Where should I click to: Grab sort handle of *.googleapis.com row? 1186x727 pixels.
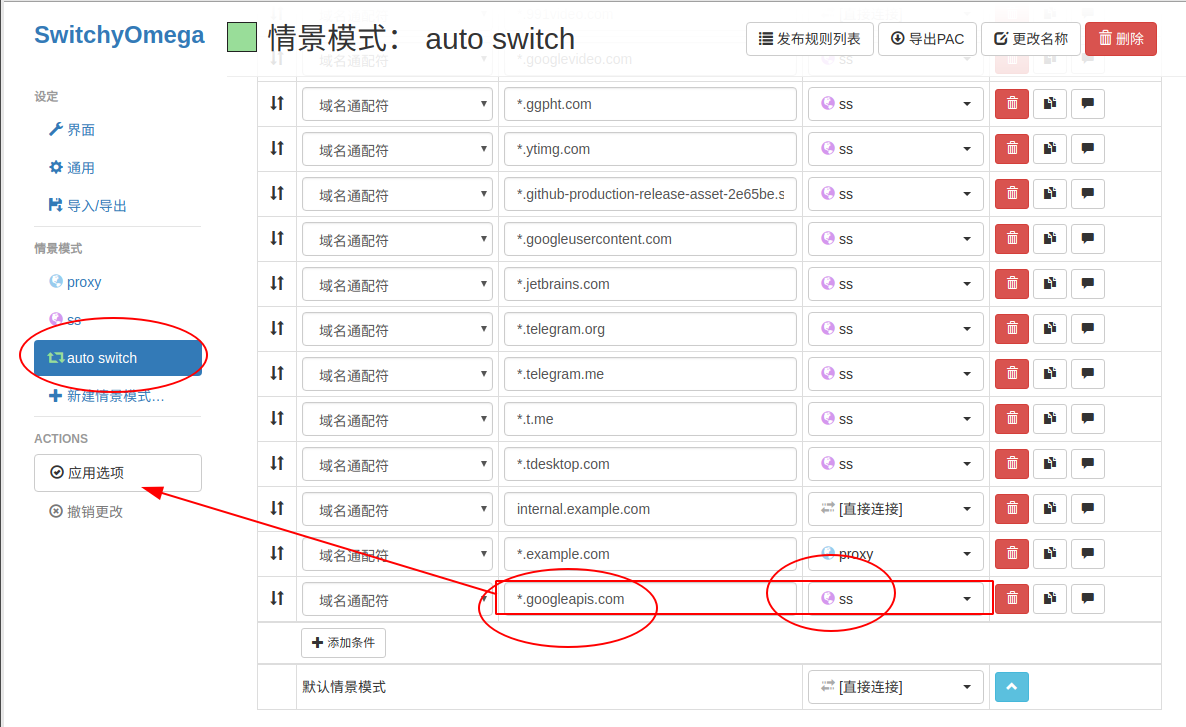[x=277, y=598]
